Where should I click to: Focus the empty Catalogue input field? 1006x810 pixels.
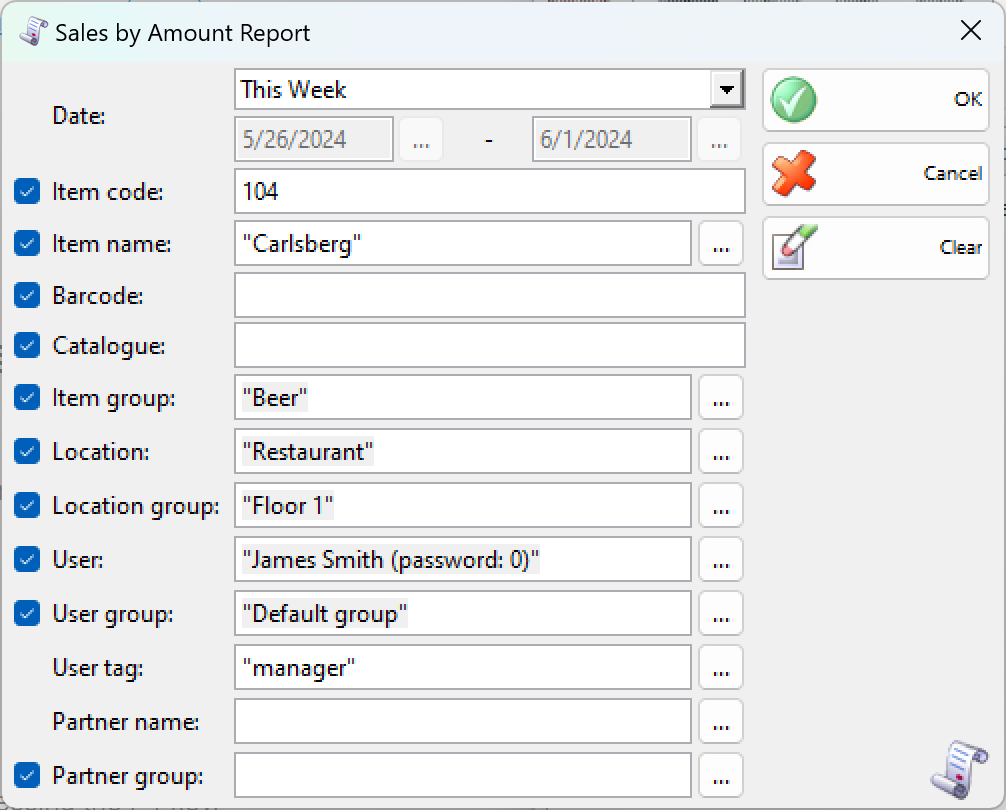pos(490,345)
